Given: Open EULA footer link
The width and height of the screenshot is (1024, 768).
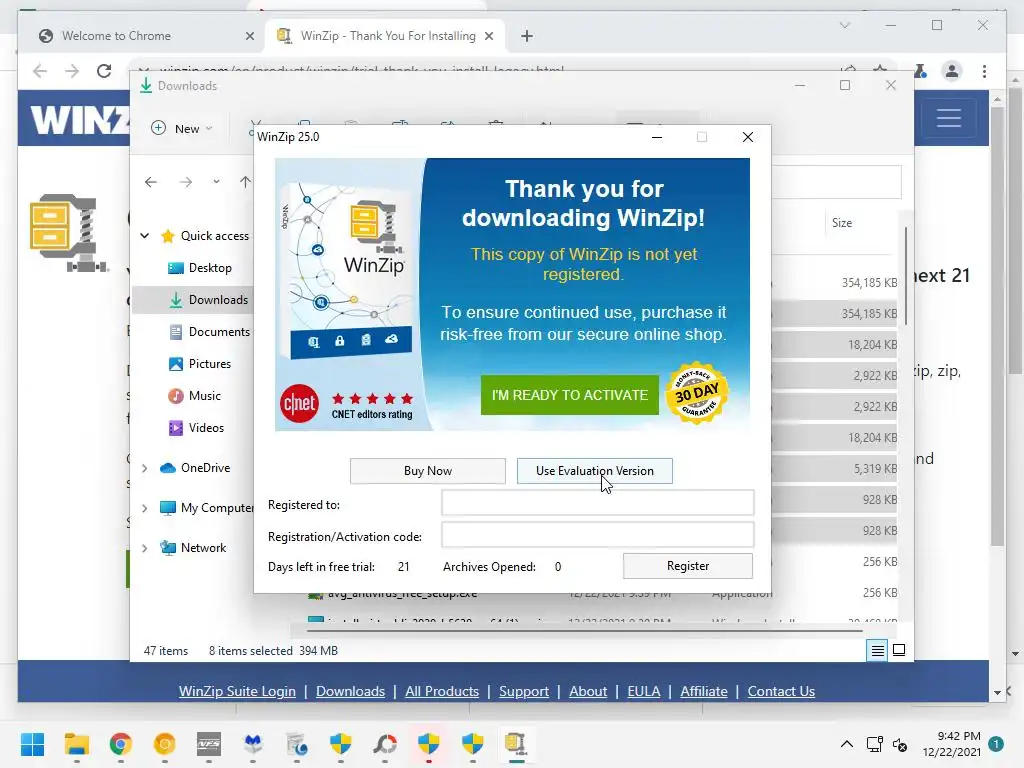Looking at the screenshot, I should 643,691.
